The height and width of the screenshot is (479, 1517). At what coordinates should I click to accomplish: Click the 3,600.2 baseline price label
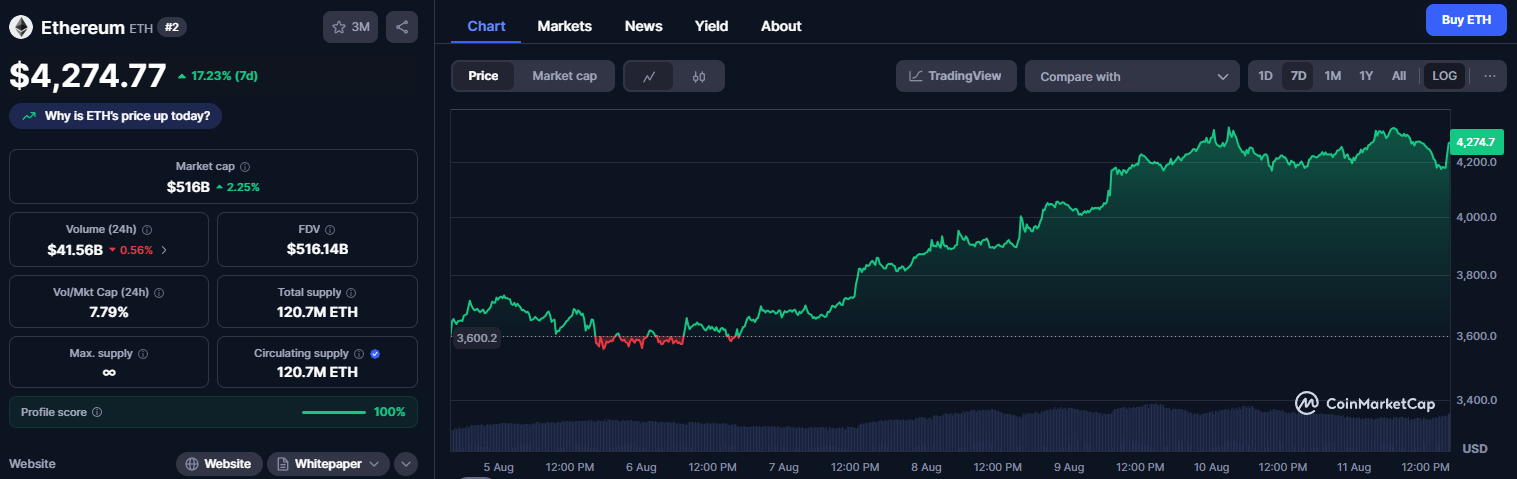pyautogui.click(x=477, y=338)
